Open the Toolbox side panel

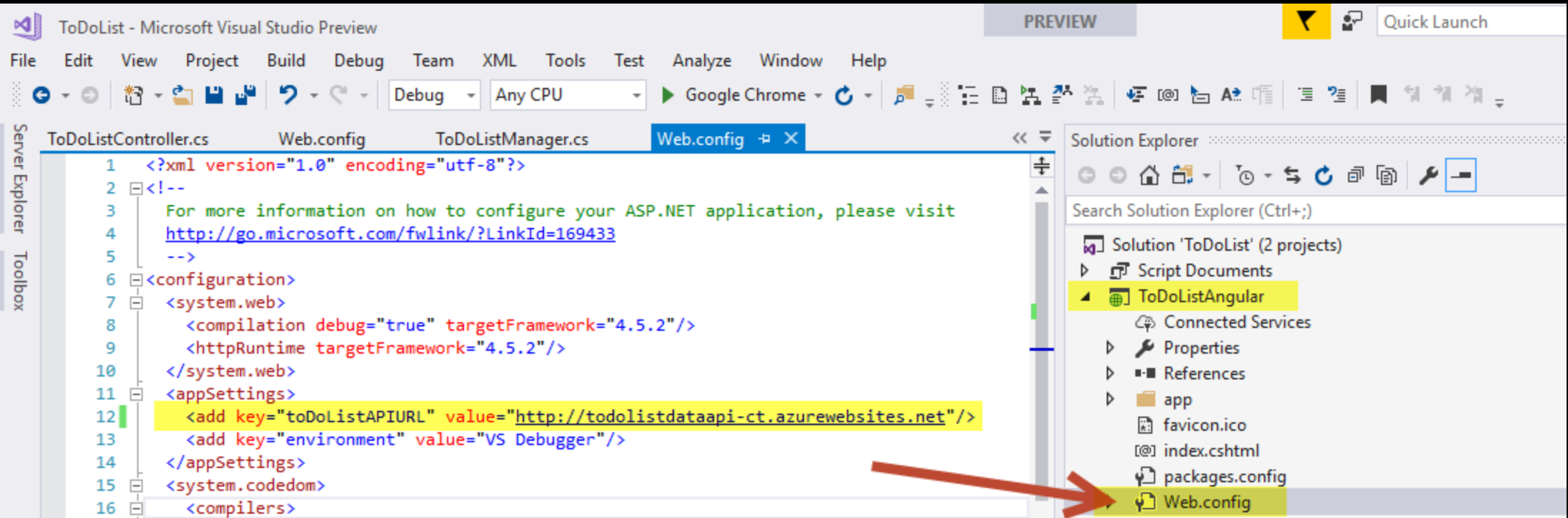[20, 281]
